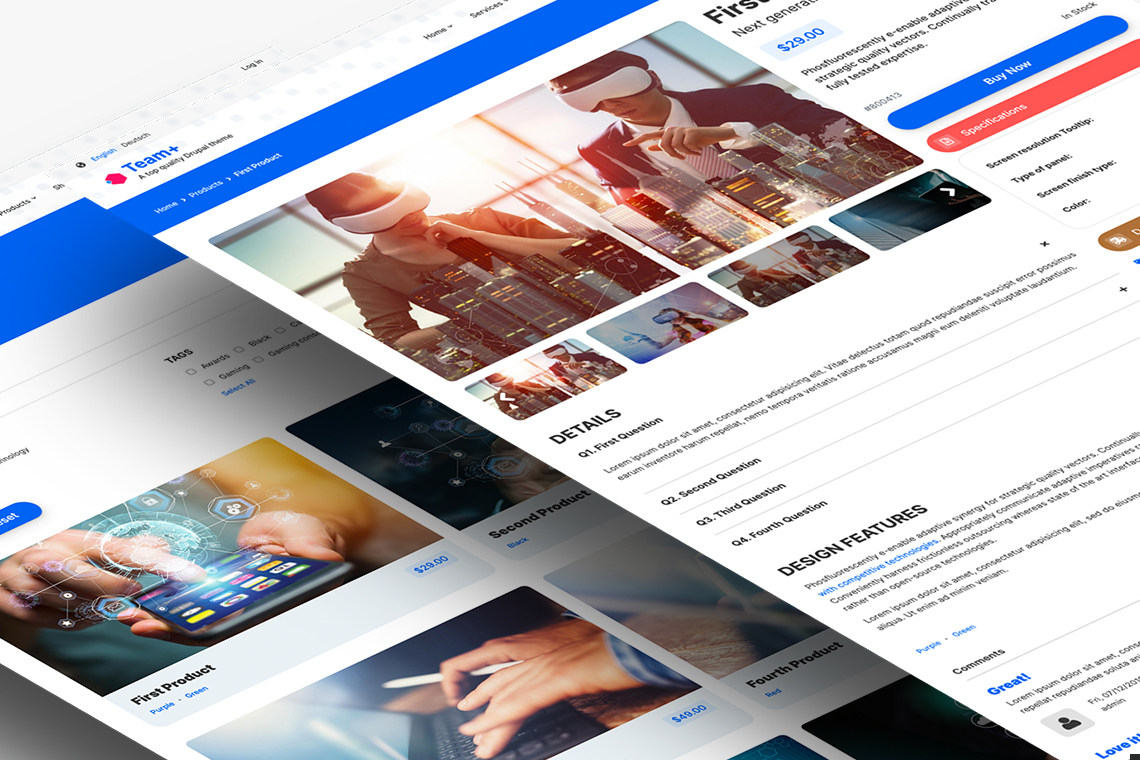The height and width of the screenshot is (760, 1140).
Task: Check the Awards tag checkbox
Action: pyautogui.click(x=191, y=371)
